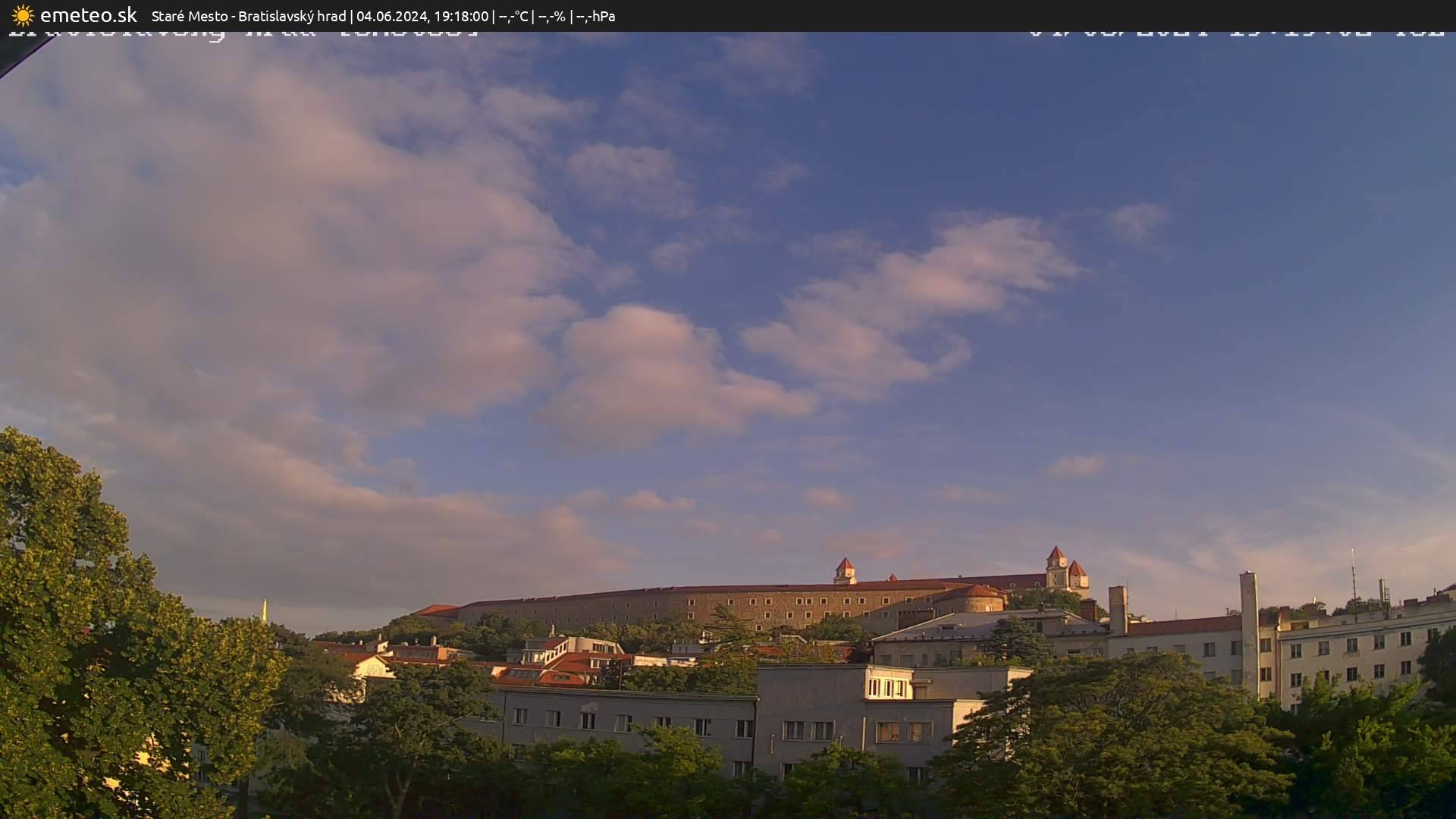Click the Staré Mesto - Bratislavský hrad label
The image size is (1456, 819).
tap(250, 15)
